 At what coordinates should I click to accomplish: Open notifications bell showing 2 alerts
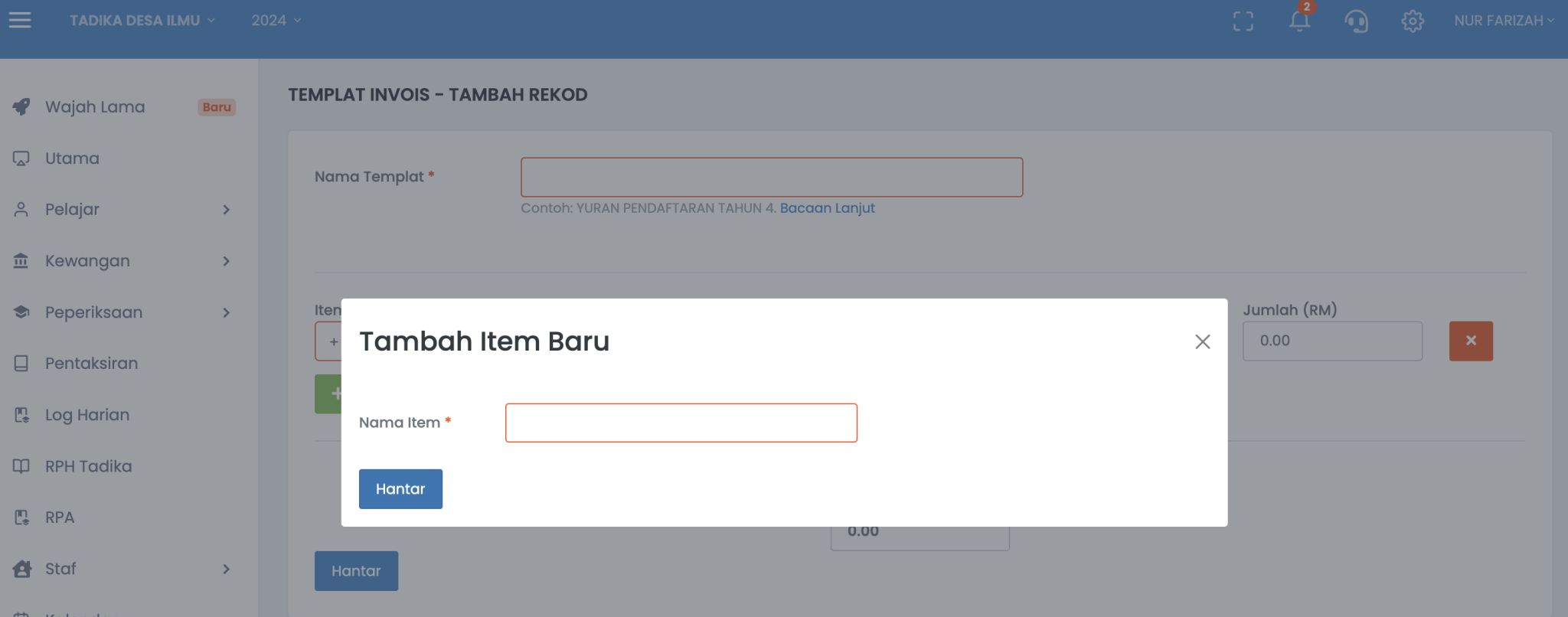[1299, 22]
